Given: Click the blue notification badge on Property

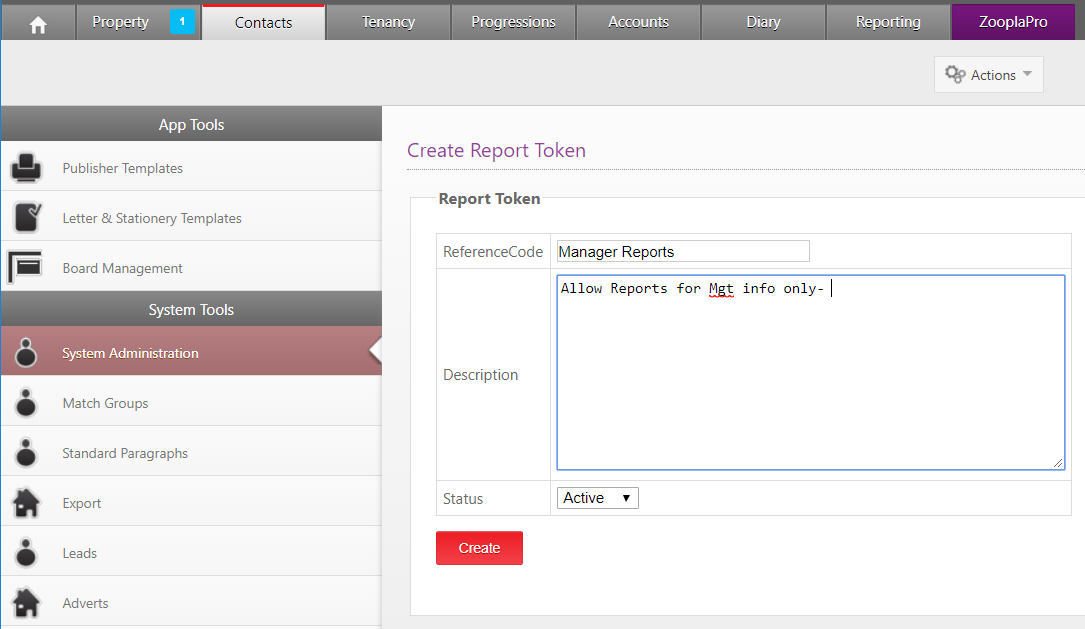Looking at the screenshot, I should 182,21.
